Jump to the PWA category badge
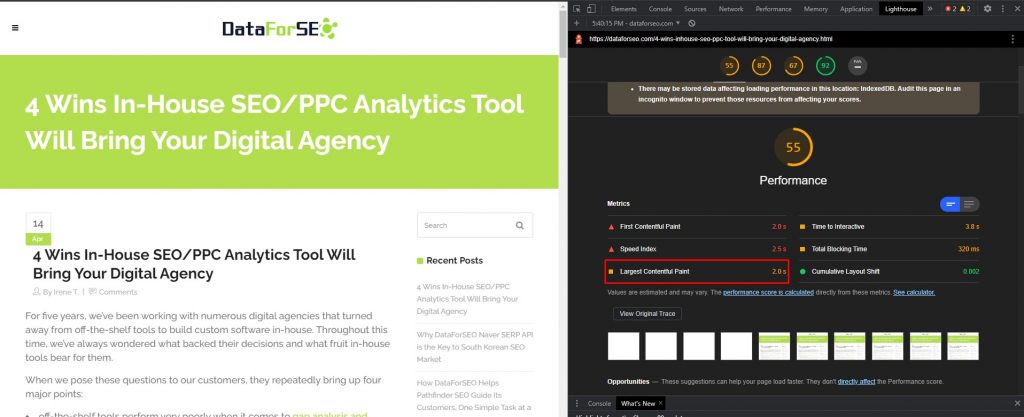Image resolution: width=1024 pixels, height=417 pixels. pos(857,66)
